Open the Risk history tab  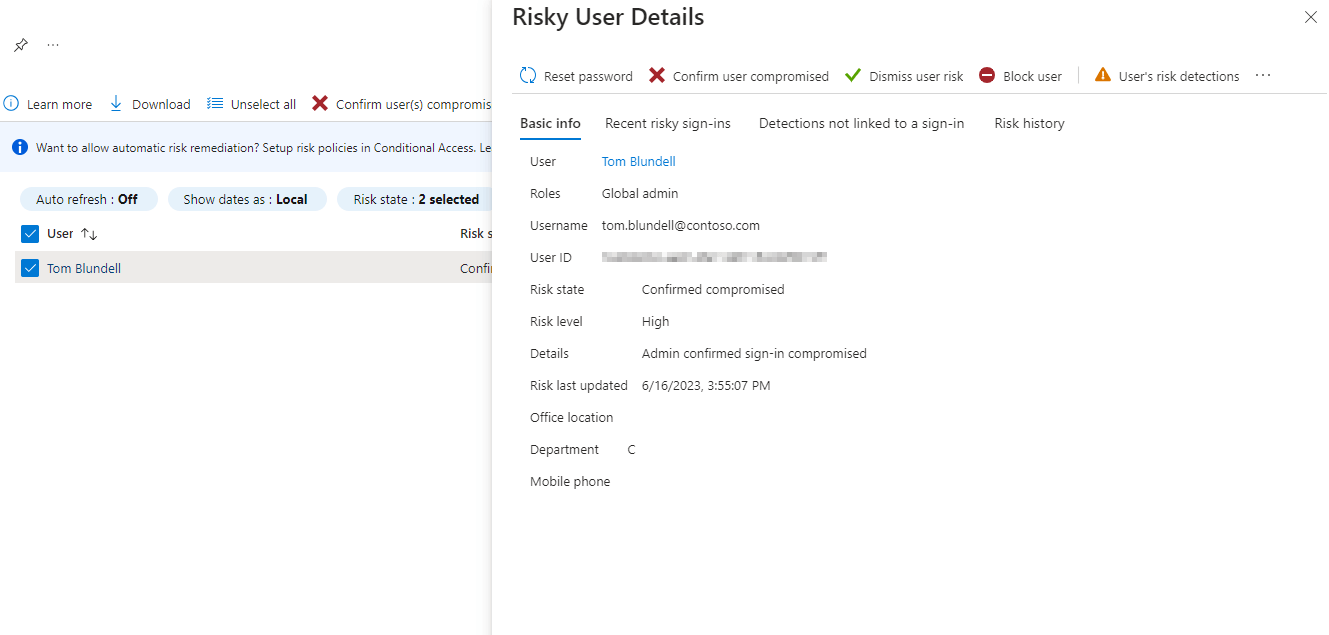click(x=1029, y=123)
